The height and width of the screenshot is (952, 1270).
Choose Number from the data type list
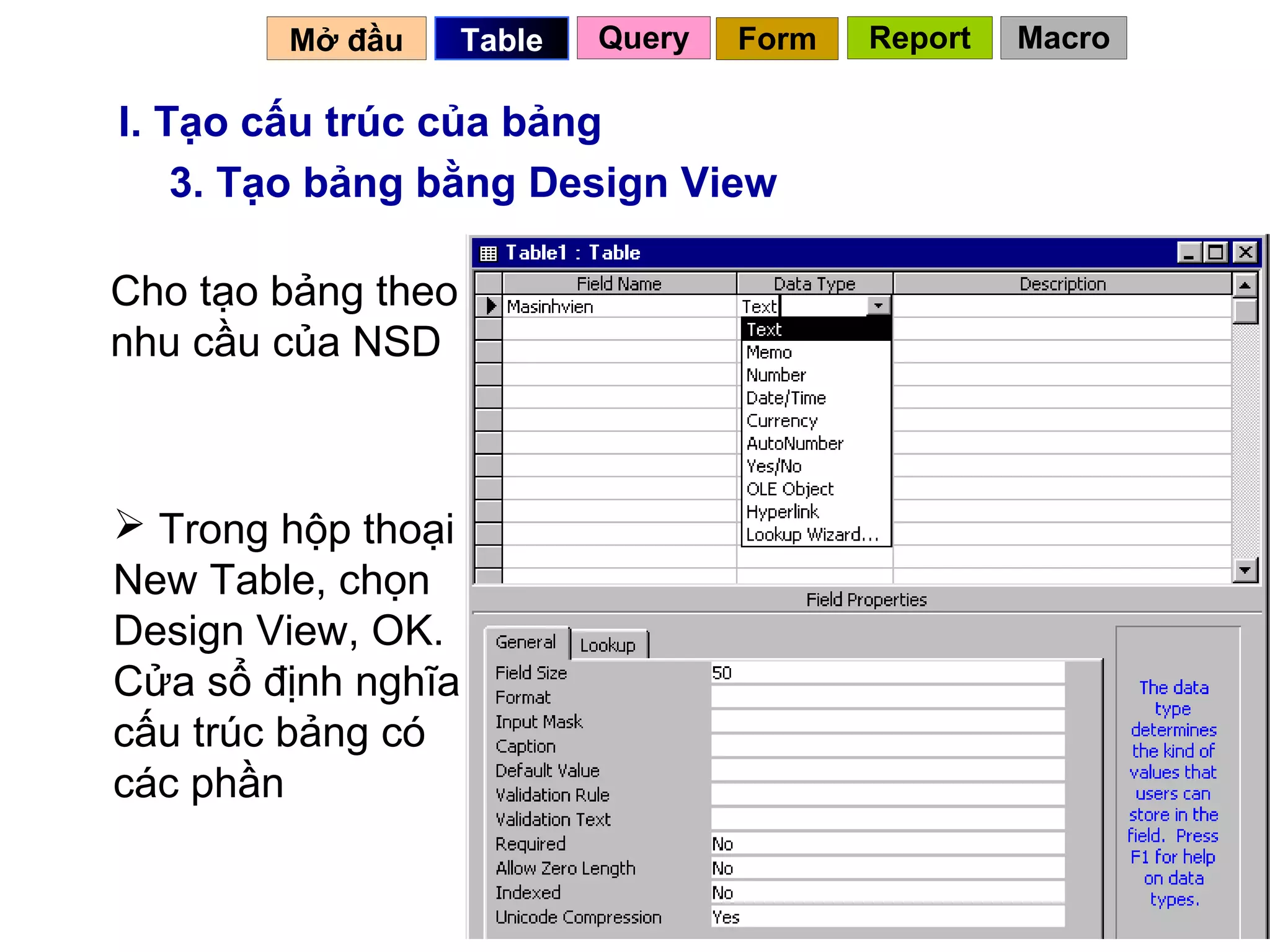tap(816, 376)
